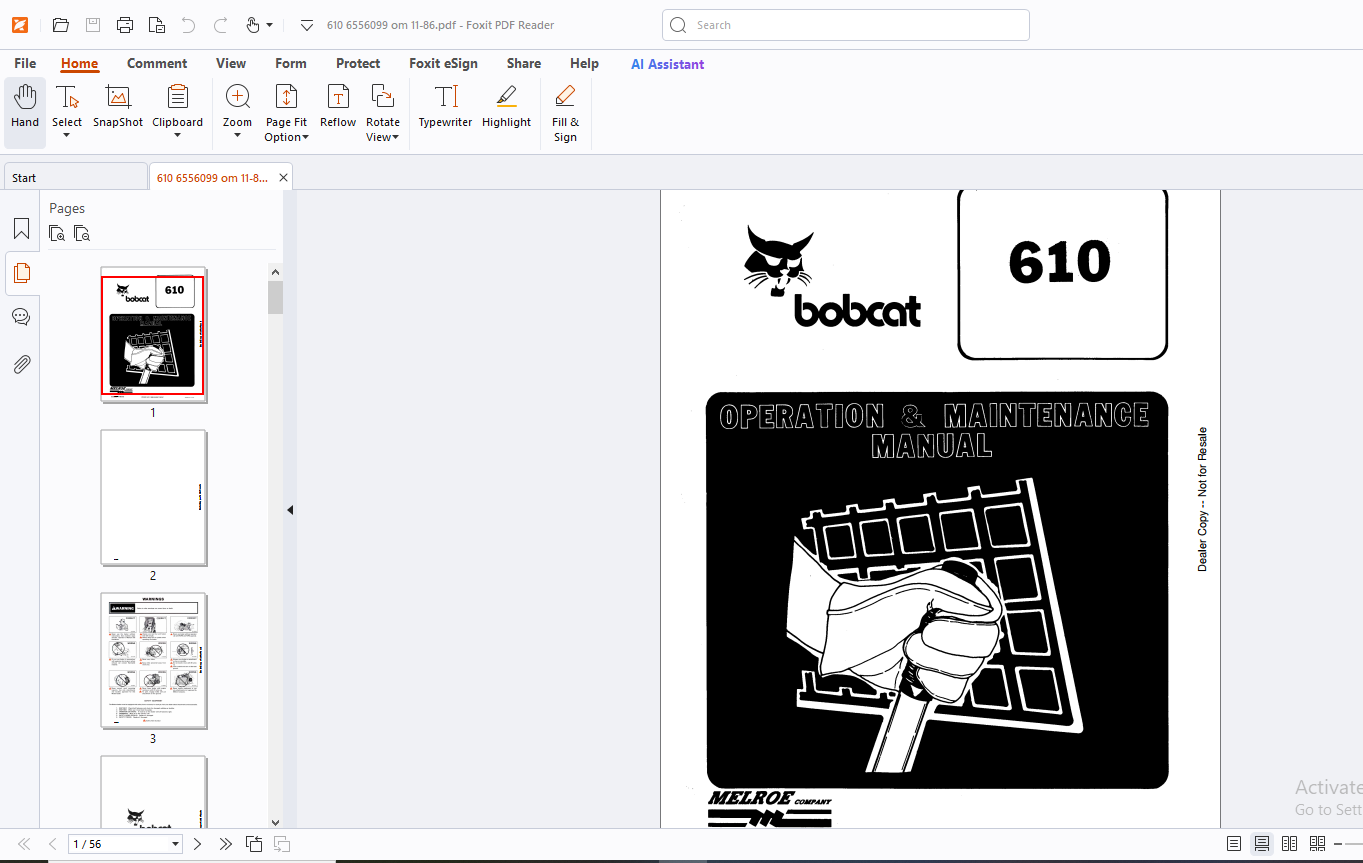Collapse the navigation panel with the arrow
Viewport: 1363px width, 863px height.
[290, 510]
